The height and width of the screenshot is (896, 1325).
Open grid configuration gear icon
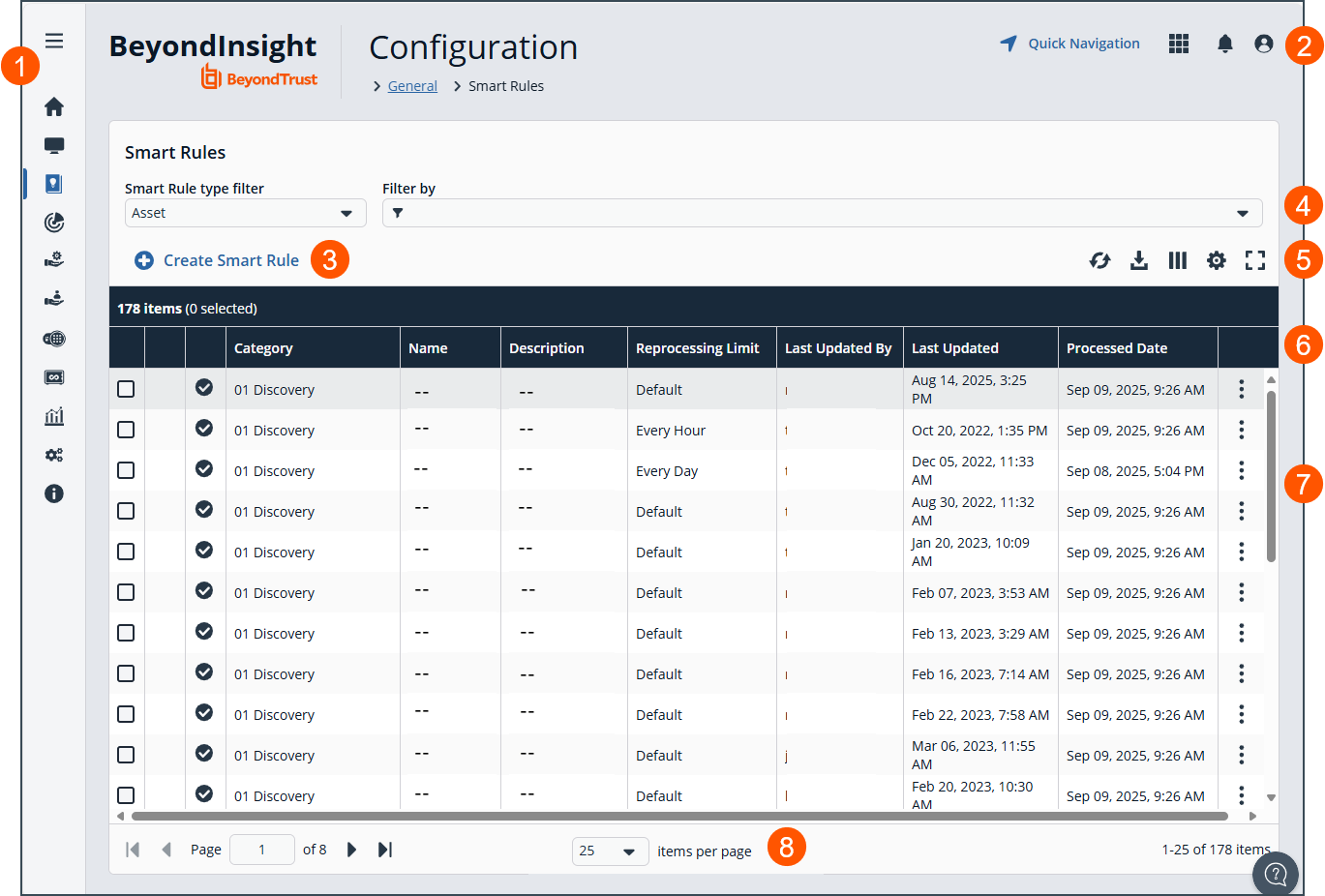1217,260
